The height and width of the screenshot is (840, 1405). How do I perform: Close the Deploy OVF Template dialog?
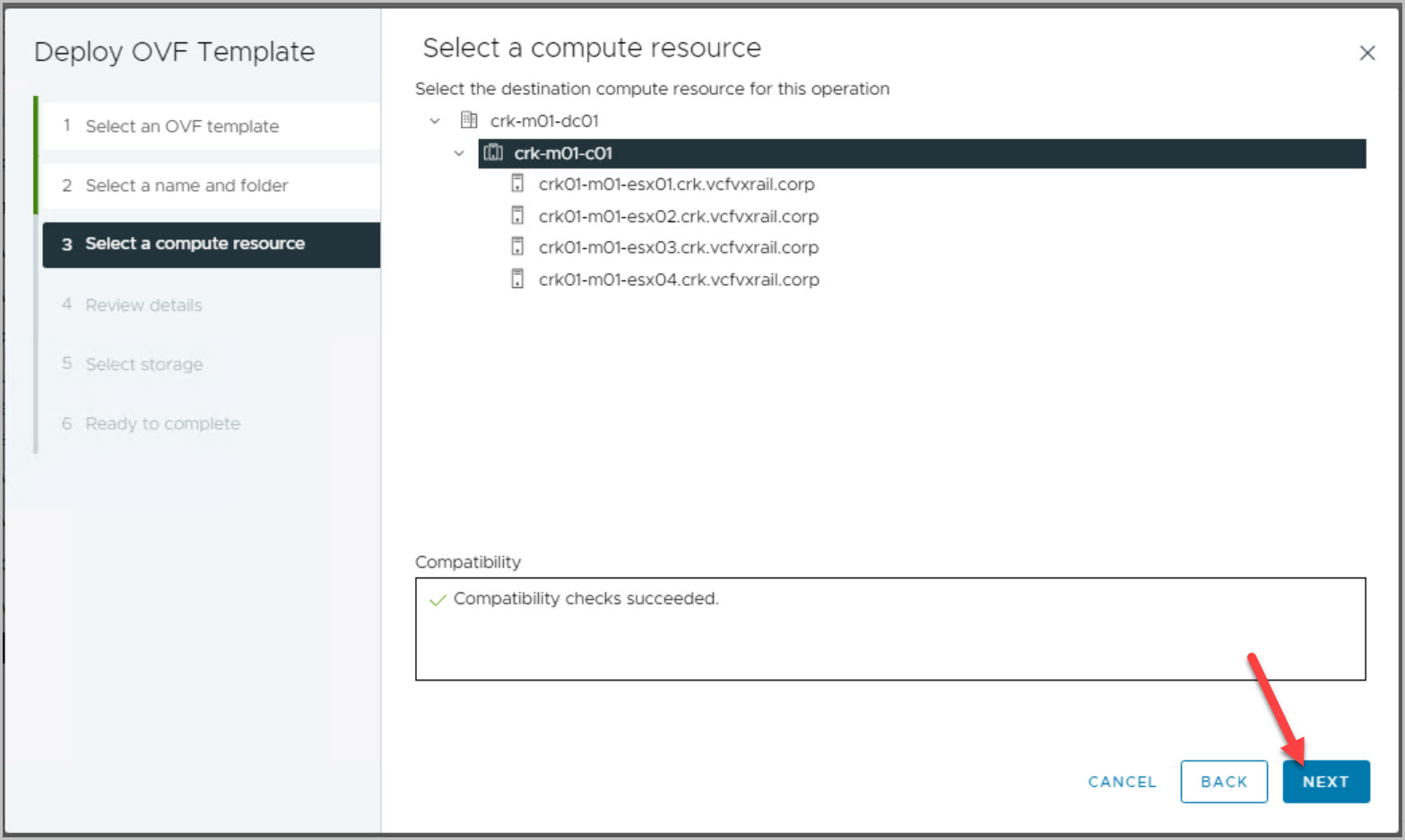click(x=1366, y=53)
